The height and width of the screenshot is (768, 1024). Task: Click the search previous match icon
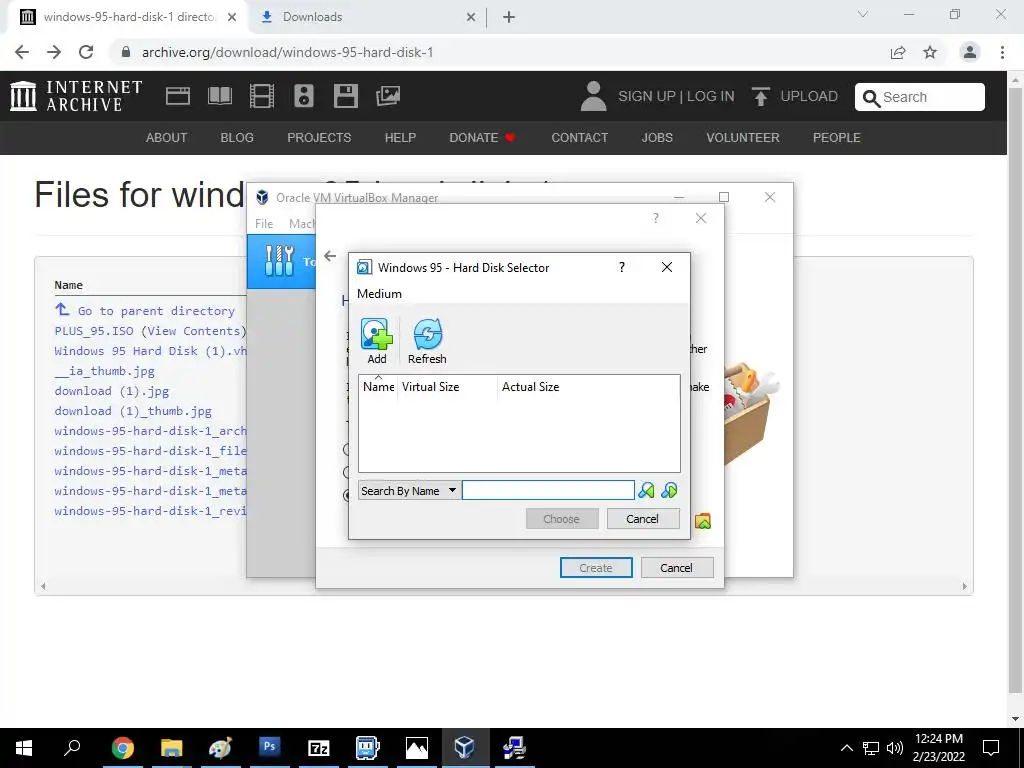click(x=646, y=490)
